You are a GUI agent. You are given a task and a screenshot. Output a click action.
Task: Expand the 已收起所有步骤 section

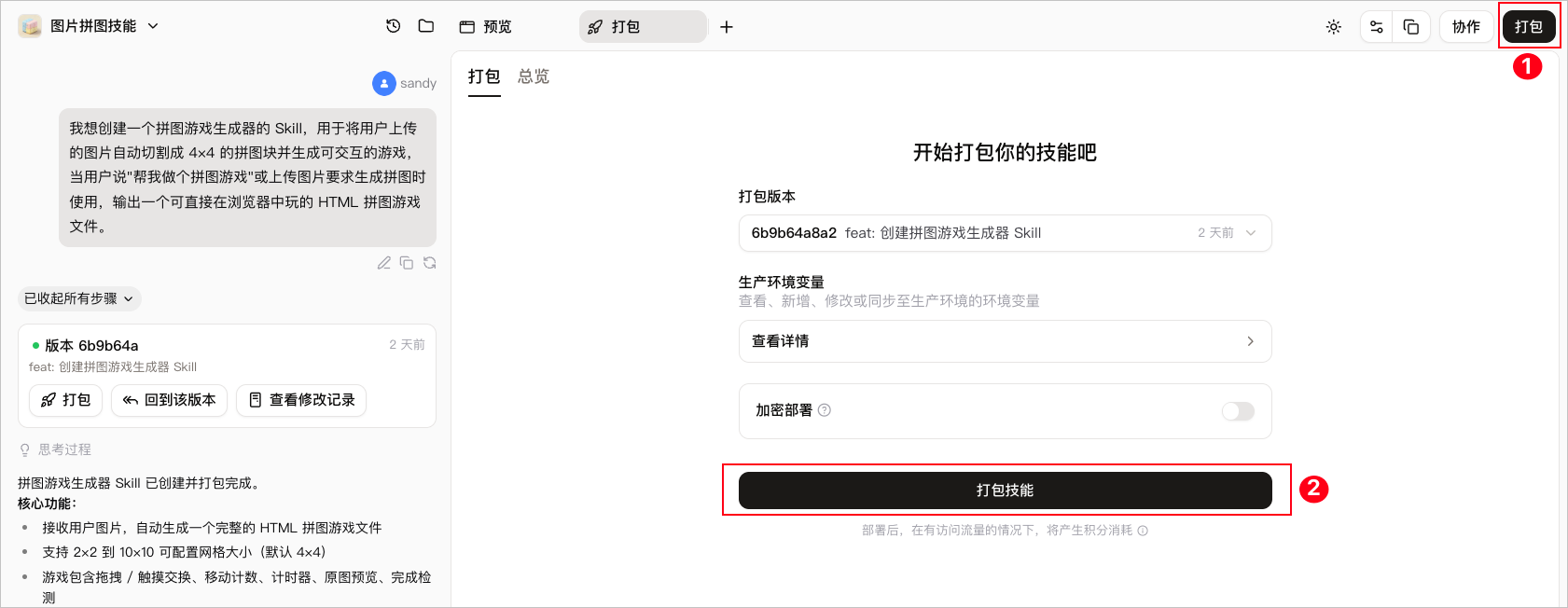79,298
